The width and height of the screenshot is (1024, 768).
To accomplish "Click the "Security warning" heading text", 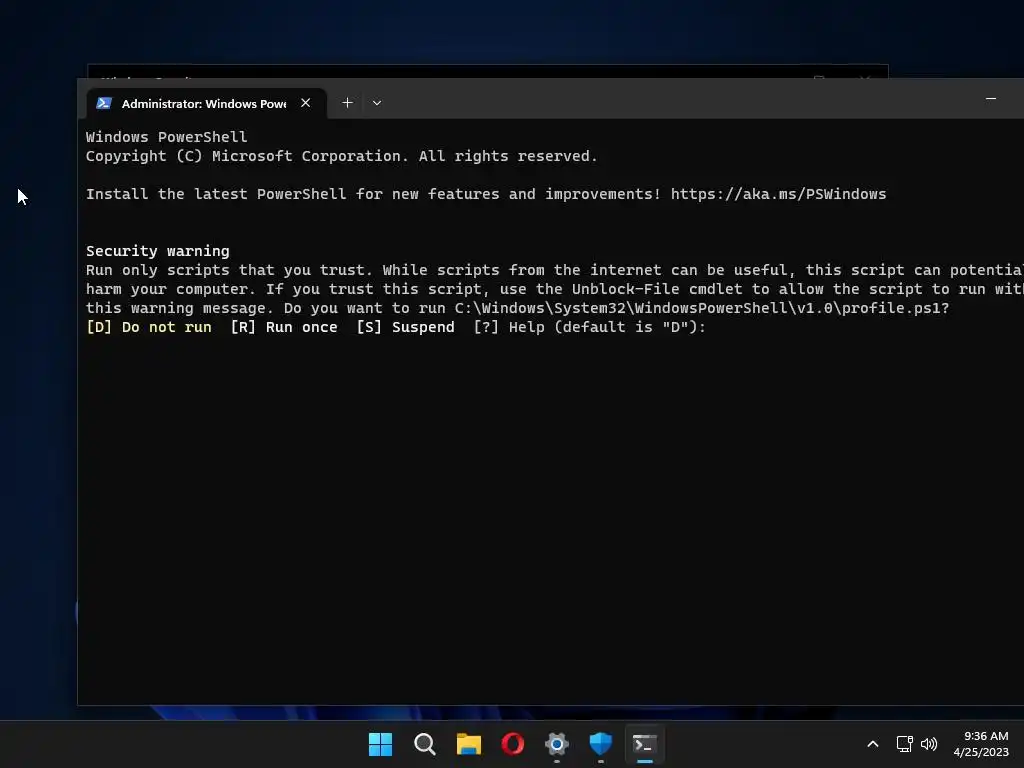I will (157, 251).
